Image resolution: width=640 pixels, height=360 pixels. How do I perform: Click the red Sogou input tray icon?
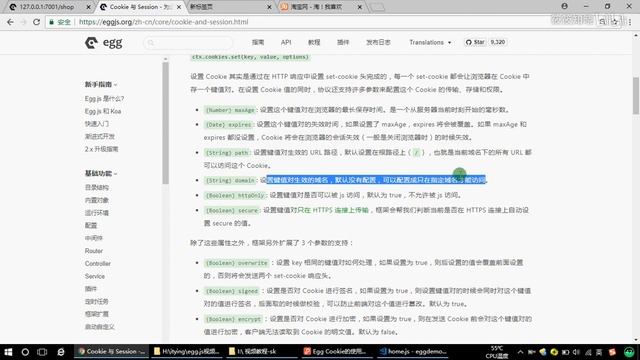point(612,352)
